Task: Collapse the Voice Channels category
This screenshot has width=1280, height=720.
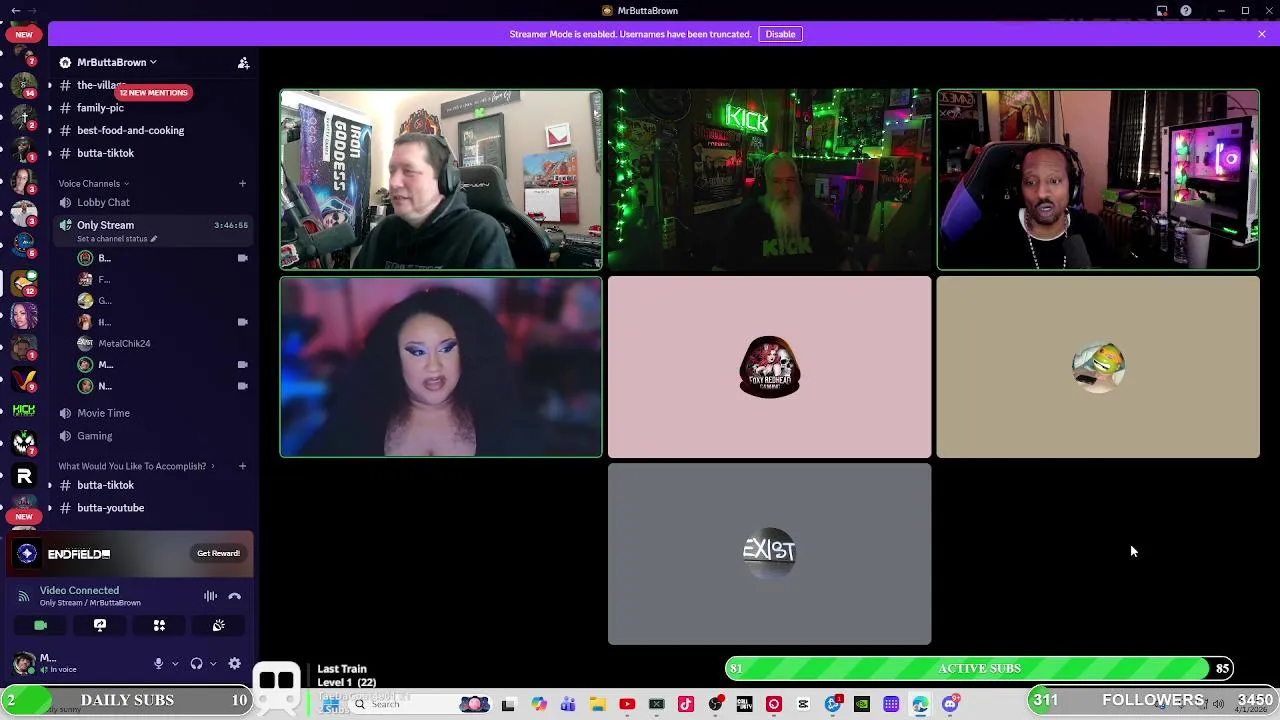Action: point(93,184)
